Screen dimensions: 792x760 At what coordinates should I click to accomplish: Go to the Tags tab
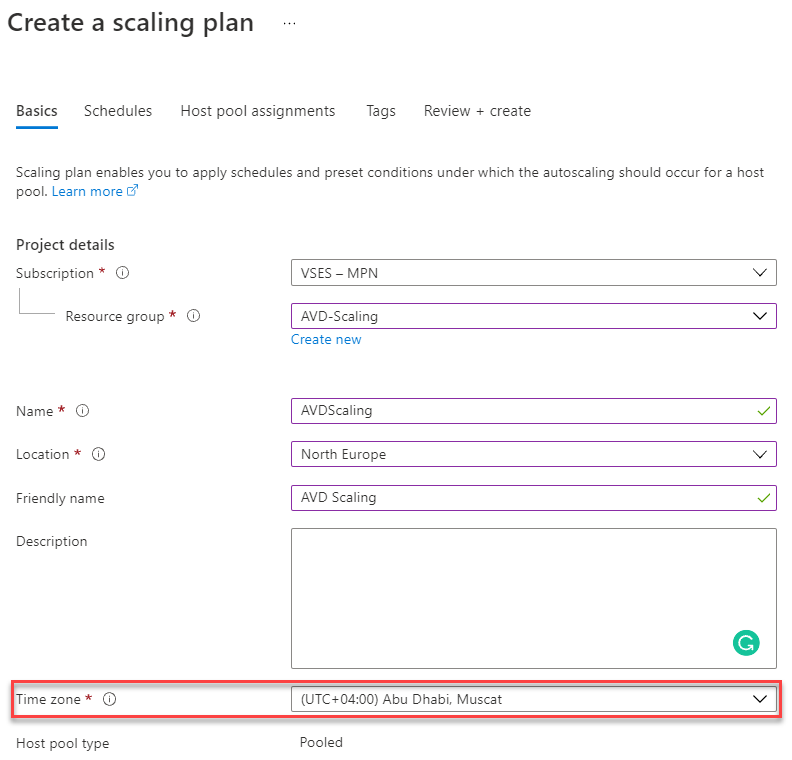tap(380, 111)
